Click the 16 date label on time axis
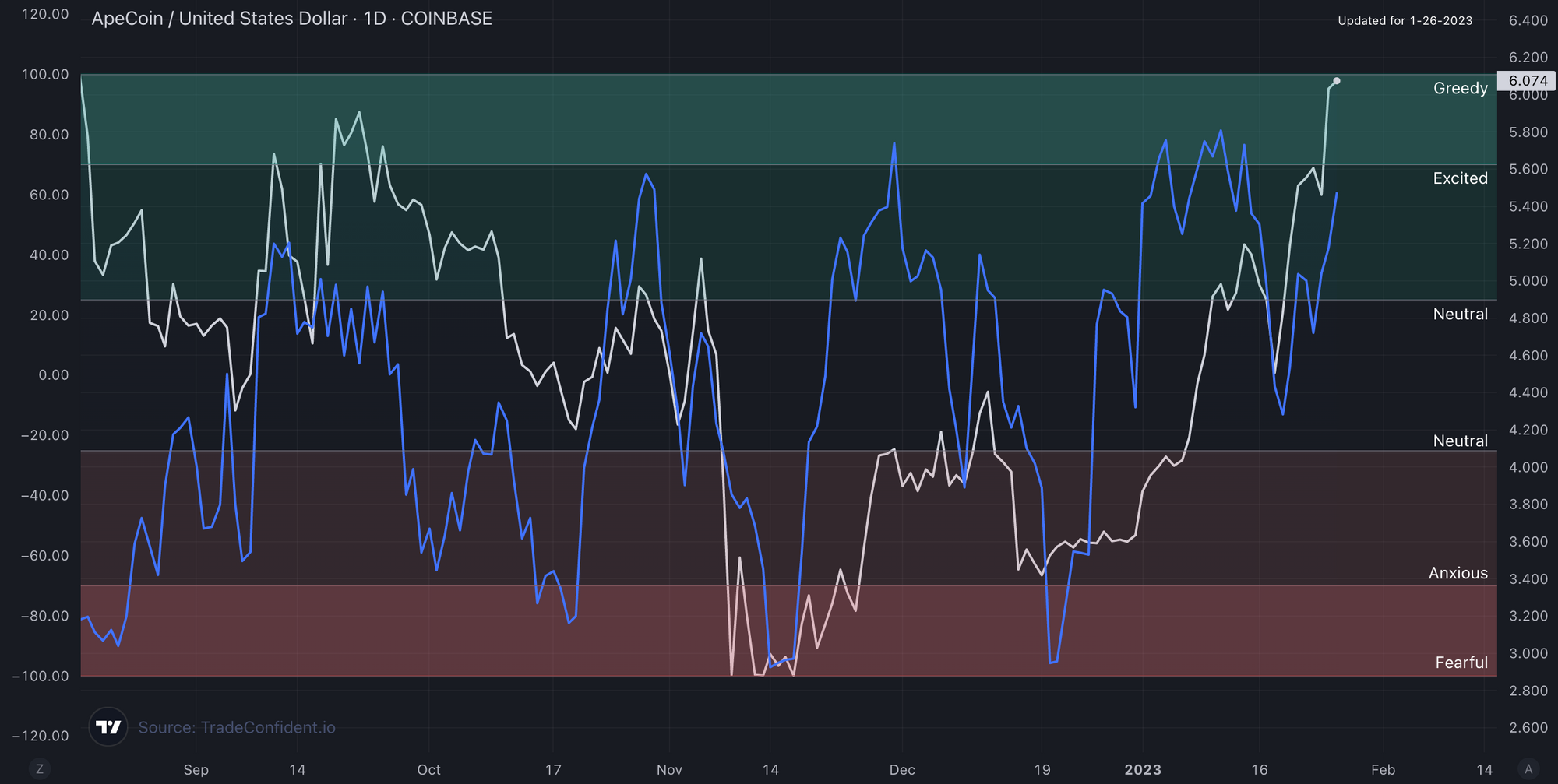The width and height of the screenshot is (1558, 784). pos(1260,770)
